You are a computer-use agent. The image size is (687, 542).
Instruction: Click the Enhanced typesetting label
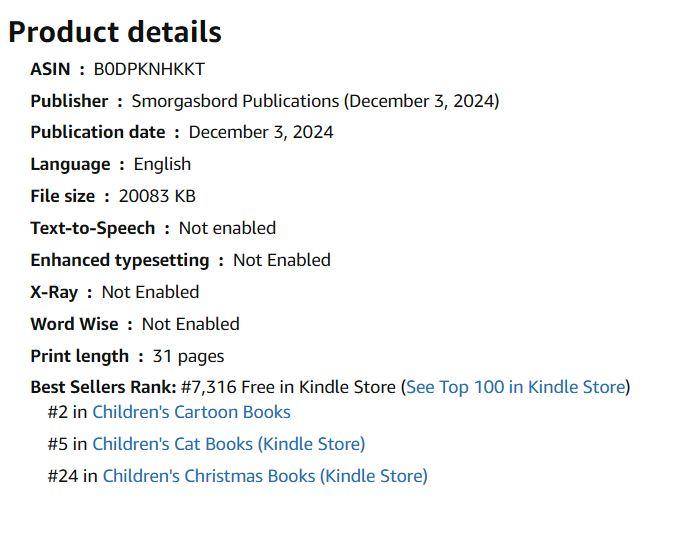pyautogui.click(x=119, y=261)
